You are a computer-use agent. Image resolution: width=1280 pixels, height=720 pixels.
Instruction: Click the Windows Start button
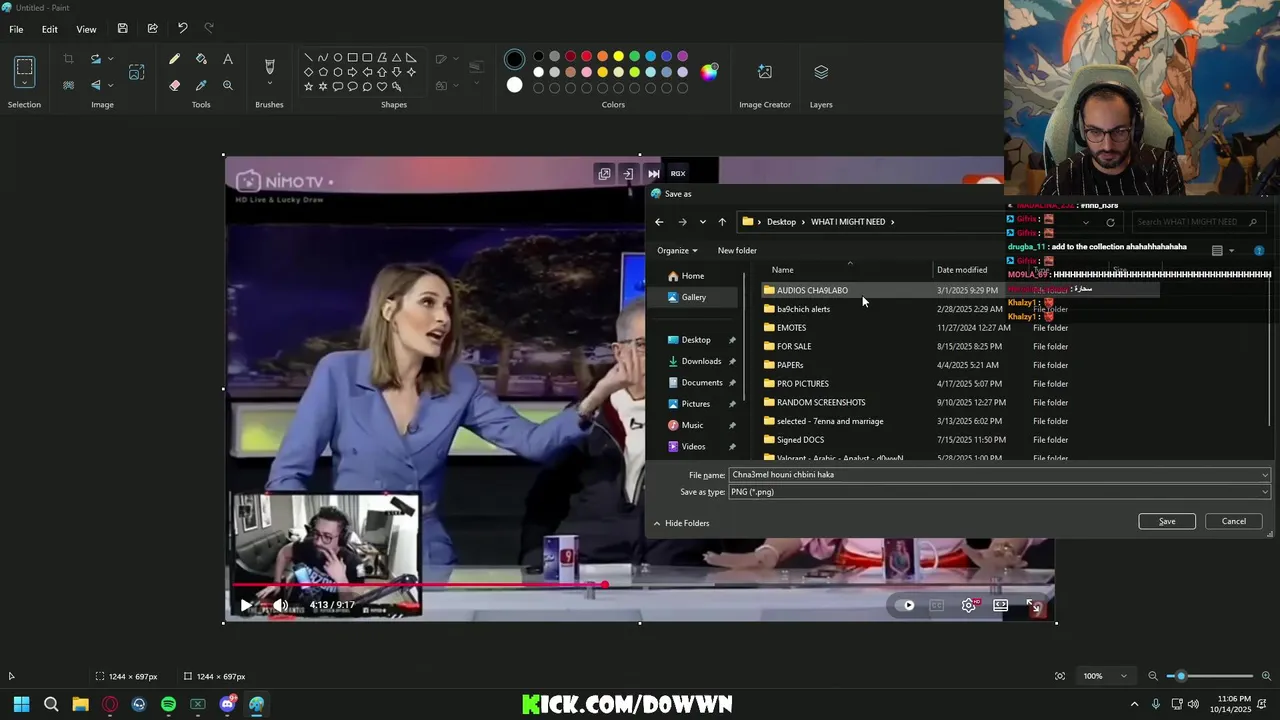tap(21, 704)
